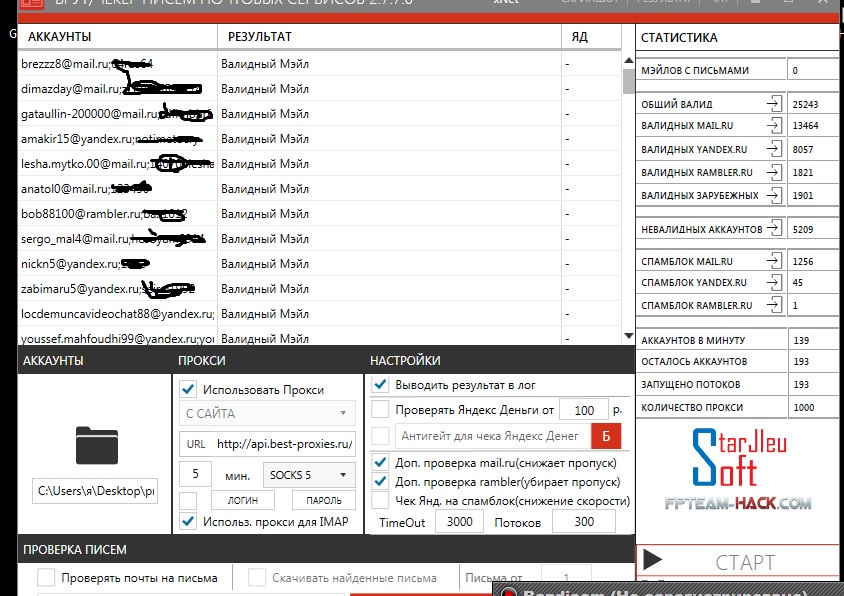
Task: Focus the Письма от field
Action: click(x=566, y=577)
